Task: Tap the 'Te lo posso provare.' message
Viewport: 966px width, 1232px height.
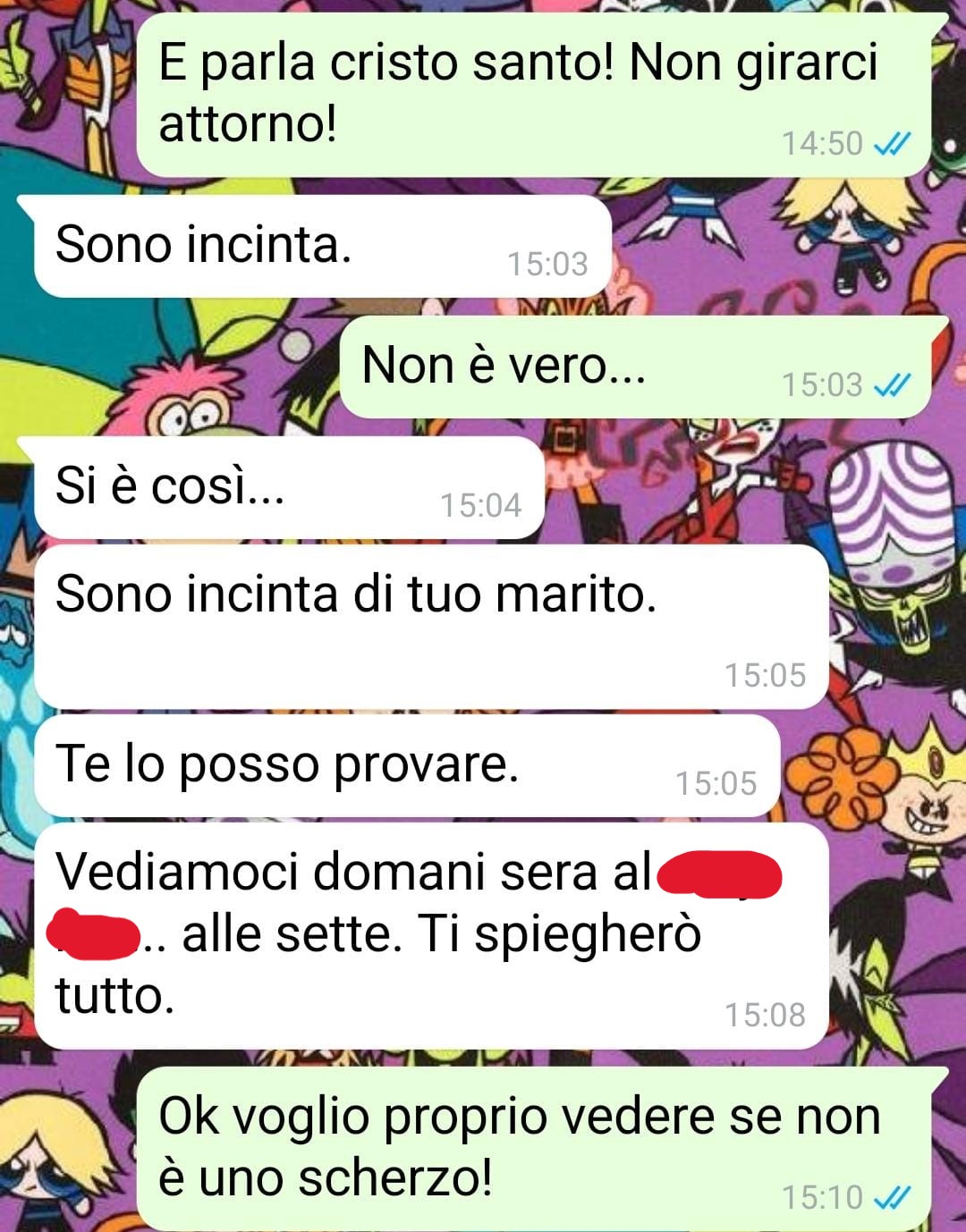Action: 407,766
